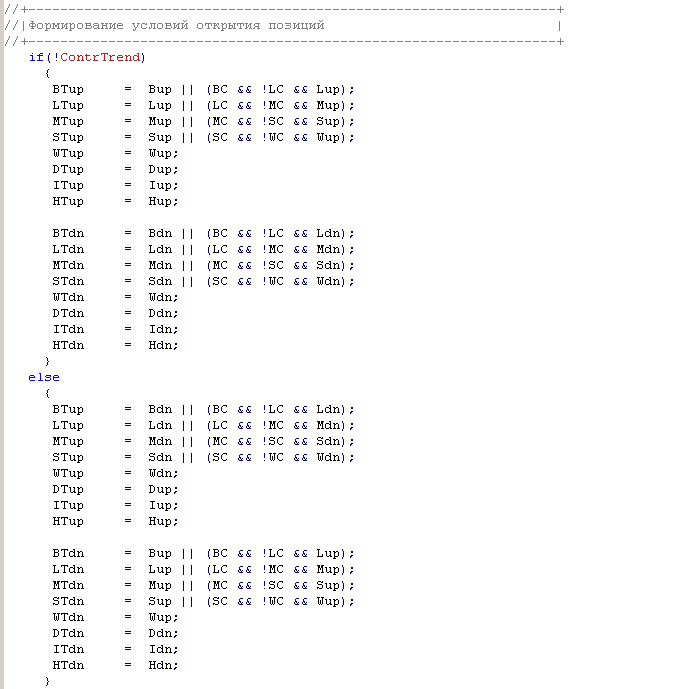Image resolution: width=676 pixels, height=689 pixels.
Task: Click the 'else' keyword
Action: [44, 377]
